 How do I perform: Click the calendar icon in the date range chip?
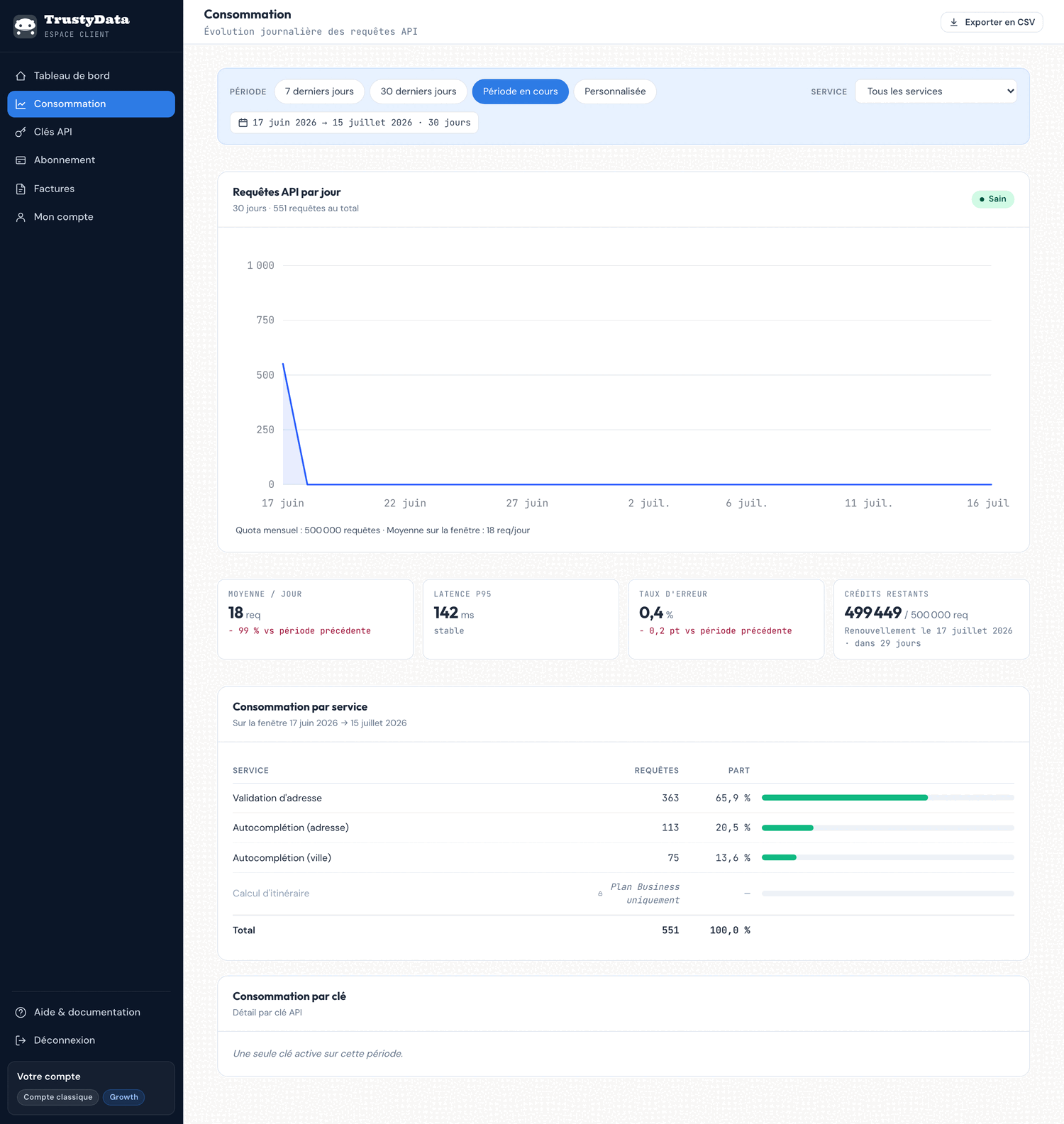coord(243,123)
